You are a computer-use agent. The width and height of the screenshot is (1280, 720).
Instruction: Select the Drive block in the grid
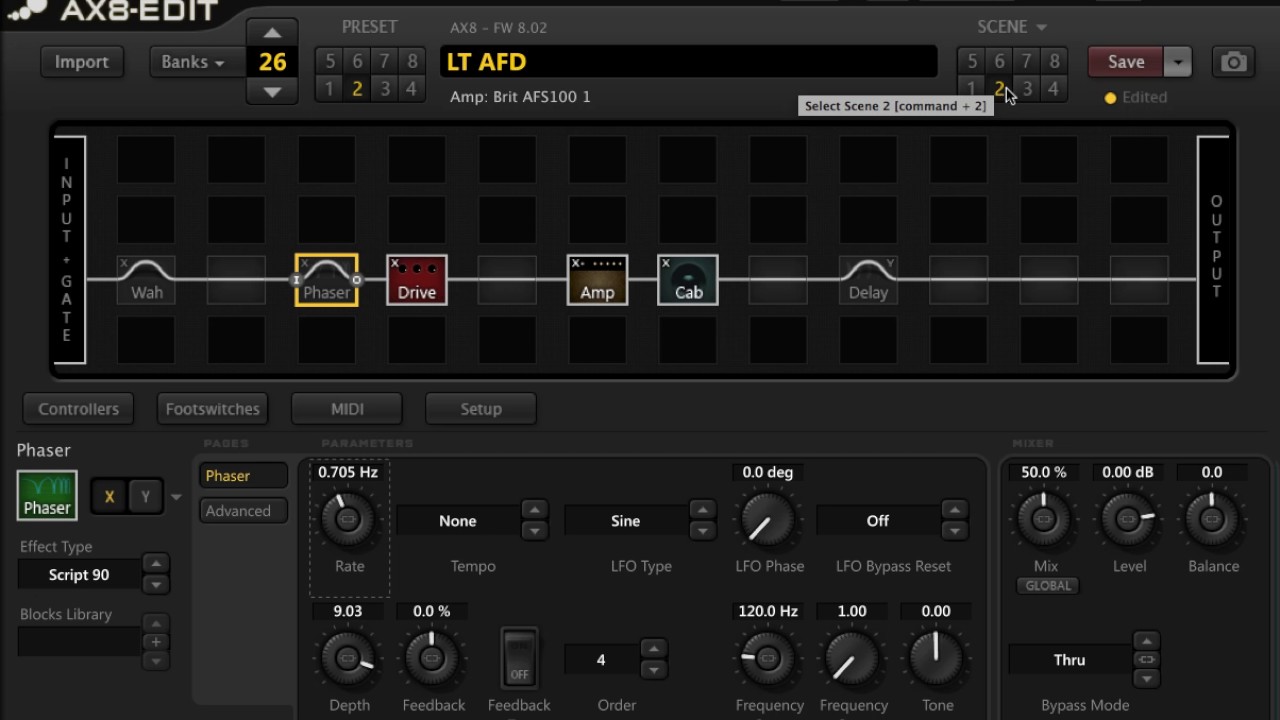(417, 280)
